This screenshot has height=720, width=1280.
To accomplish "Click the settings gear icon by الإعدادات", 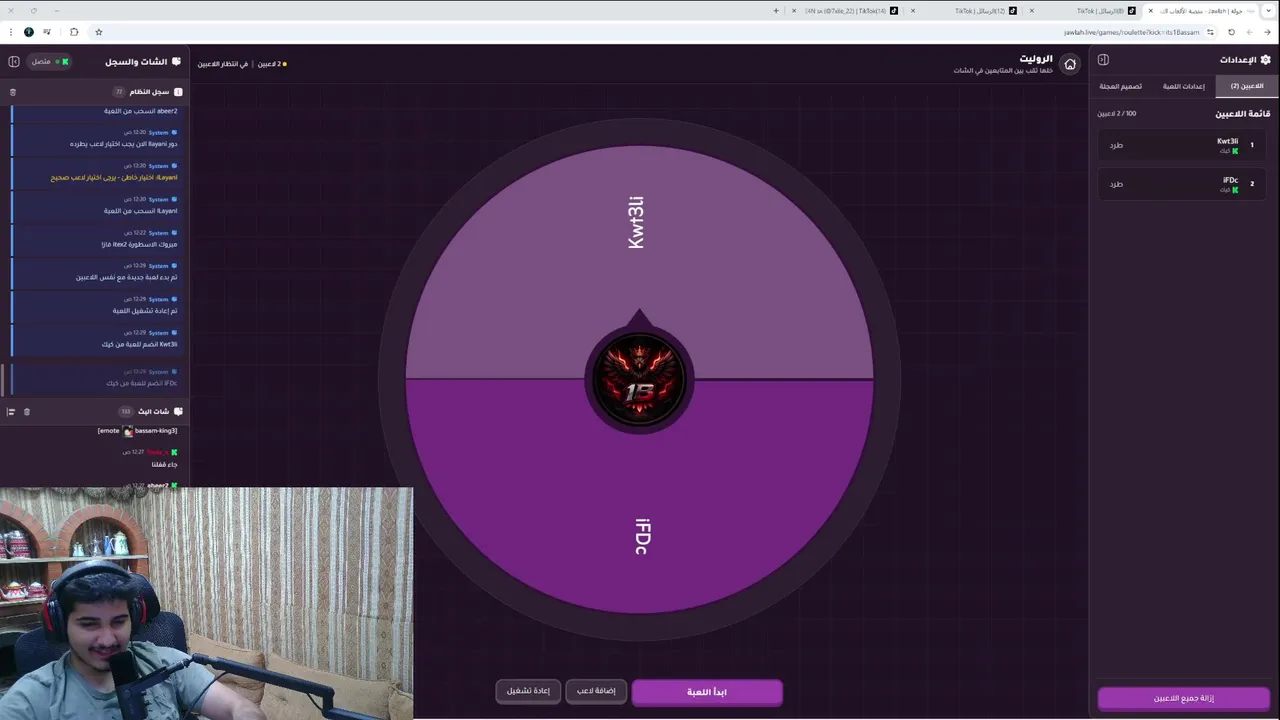I will click(1265, 60).
